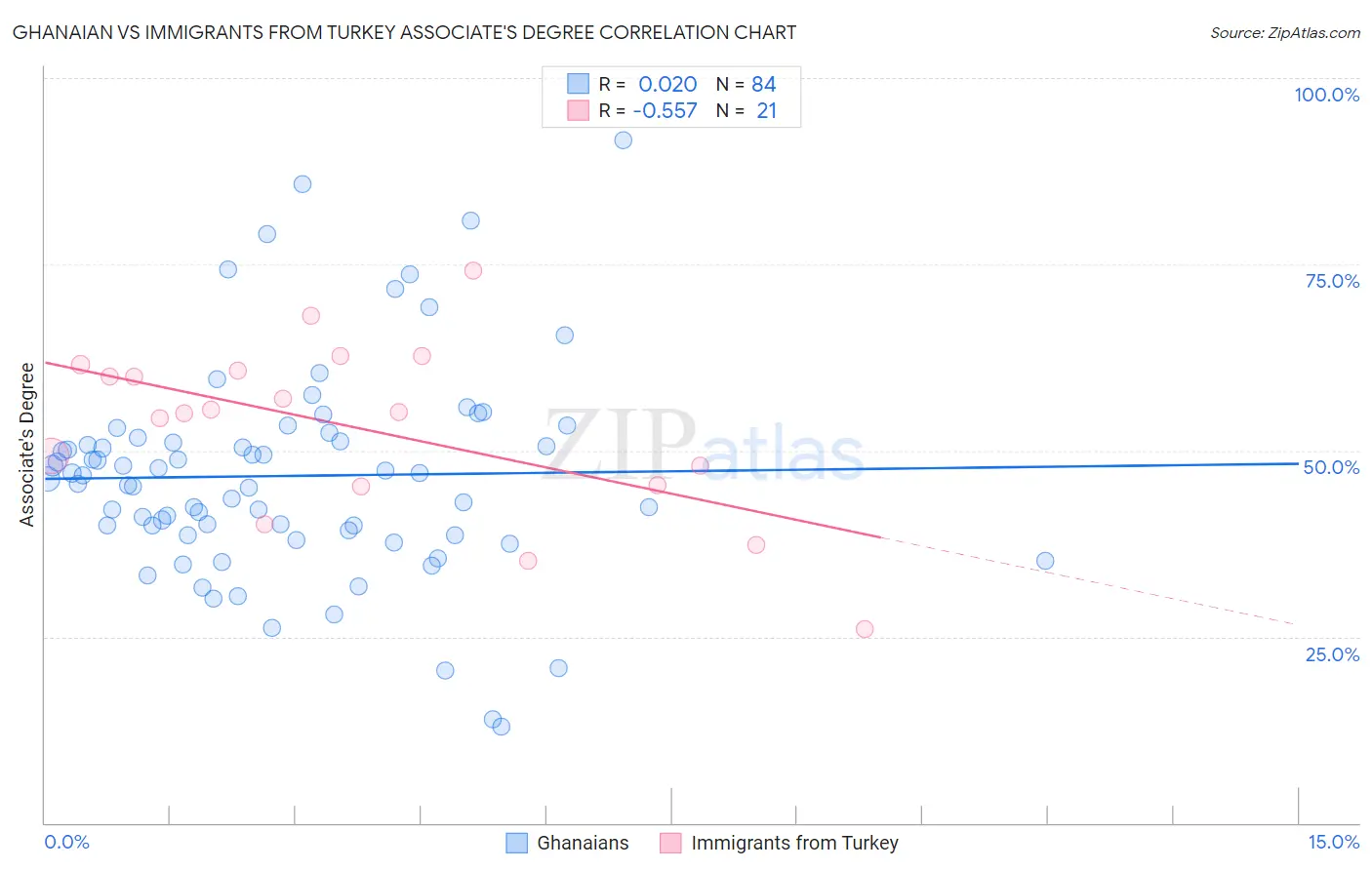Click the 15.0% x-axis label

click(x=1333, y=842)
